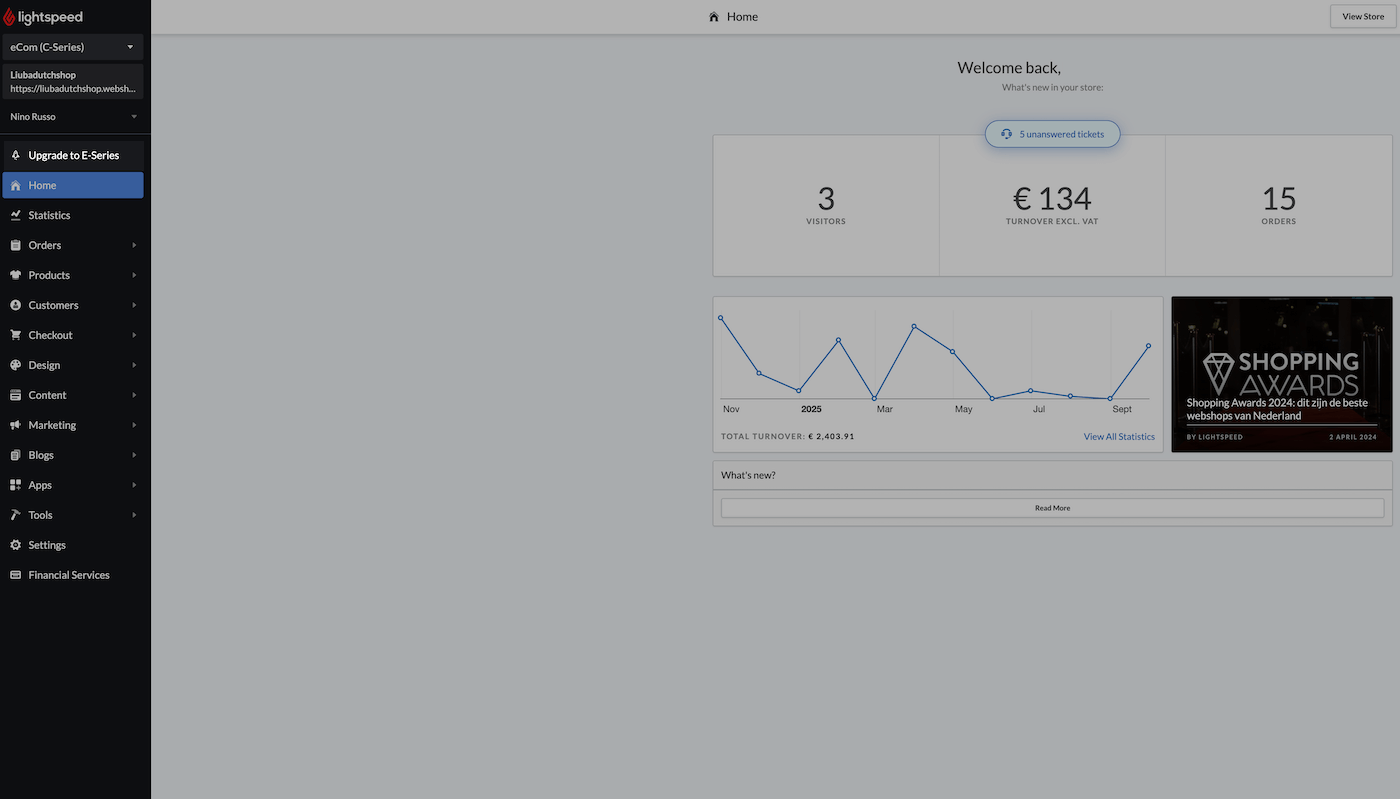This screenshot has width=1400, height=799.
Task: Open the Nino Russo user dropdown
Action: [x=73, y=117]
